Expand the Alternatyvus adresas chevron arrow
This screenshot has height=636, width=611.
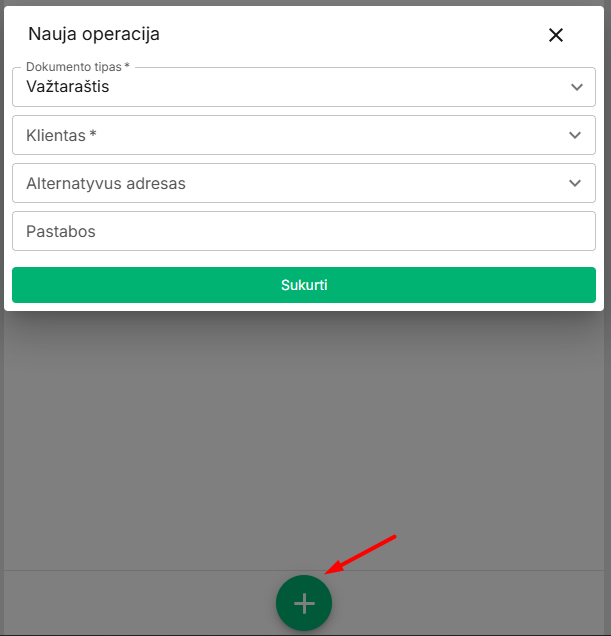coord(575,183)
